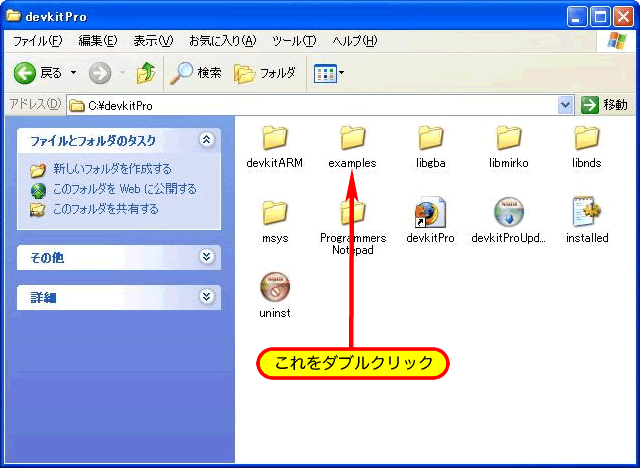
Task: Open the Back button history dropdown arrow
Action: (73, 73)
